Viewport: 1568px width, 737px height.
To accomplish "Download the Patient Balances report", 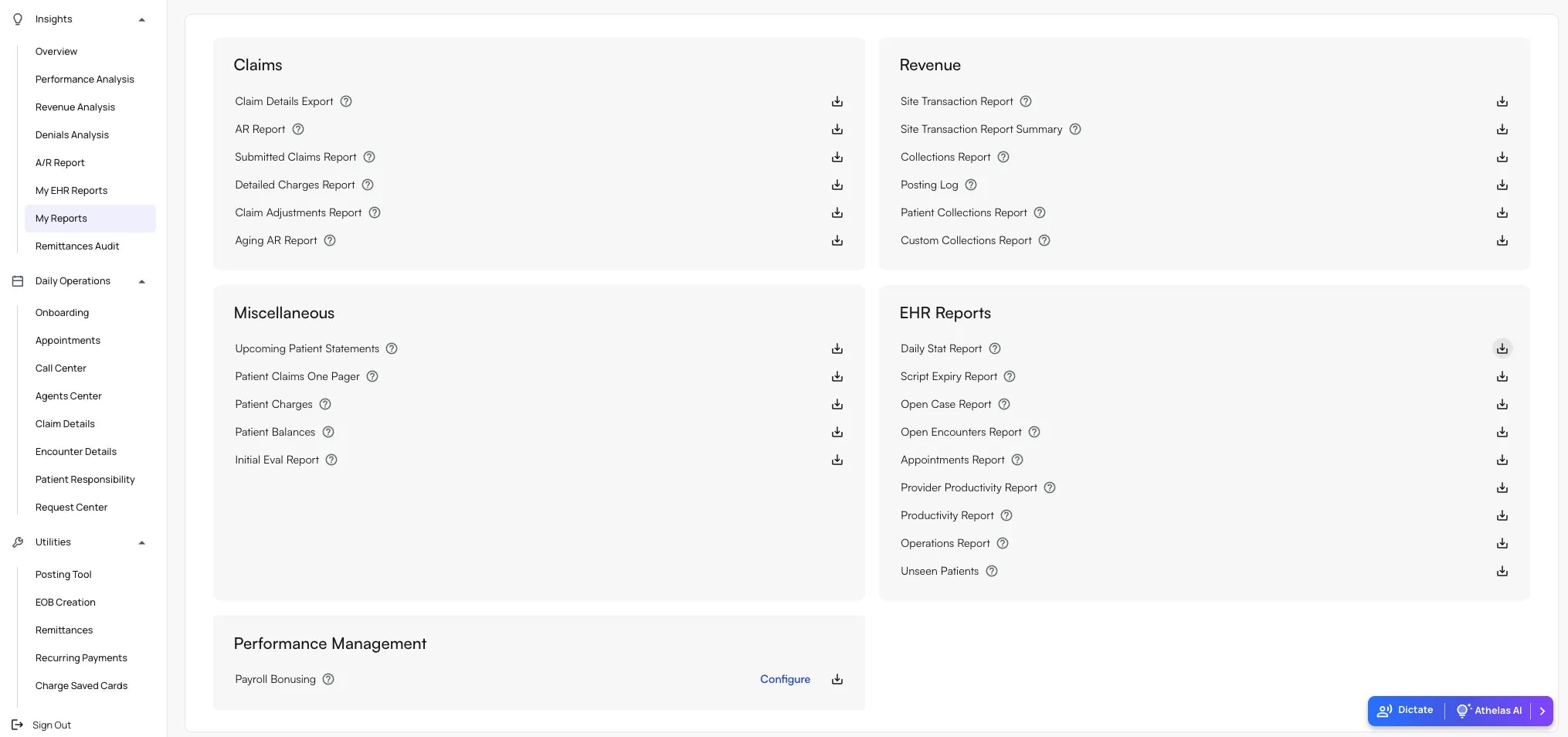I will (x=837, y=432).
